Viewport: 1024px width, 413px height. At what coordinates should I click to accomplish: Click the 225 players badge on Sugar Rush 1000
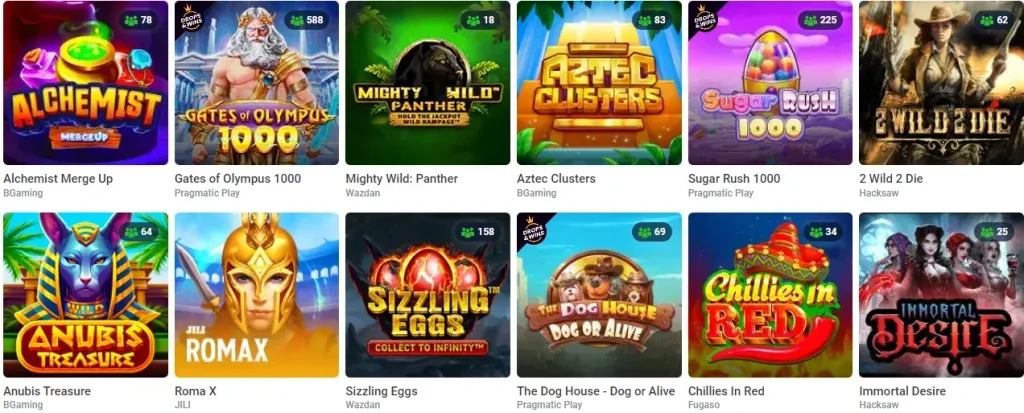click(820, 20)
